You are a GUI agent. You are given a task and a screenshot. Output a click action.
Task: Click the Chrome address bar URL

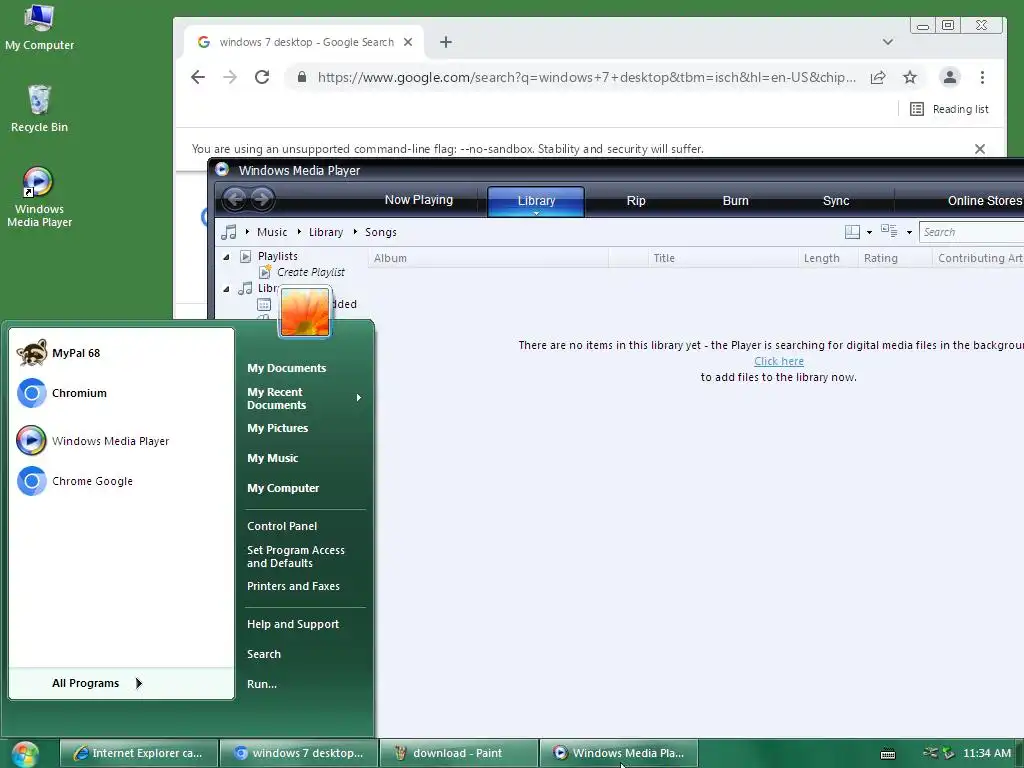click(x=586, y=77)
